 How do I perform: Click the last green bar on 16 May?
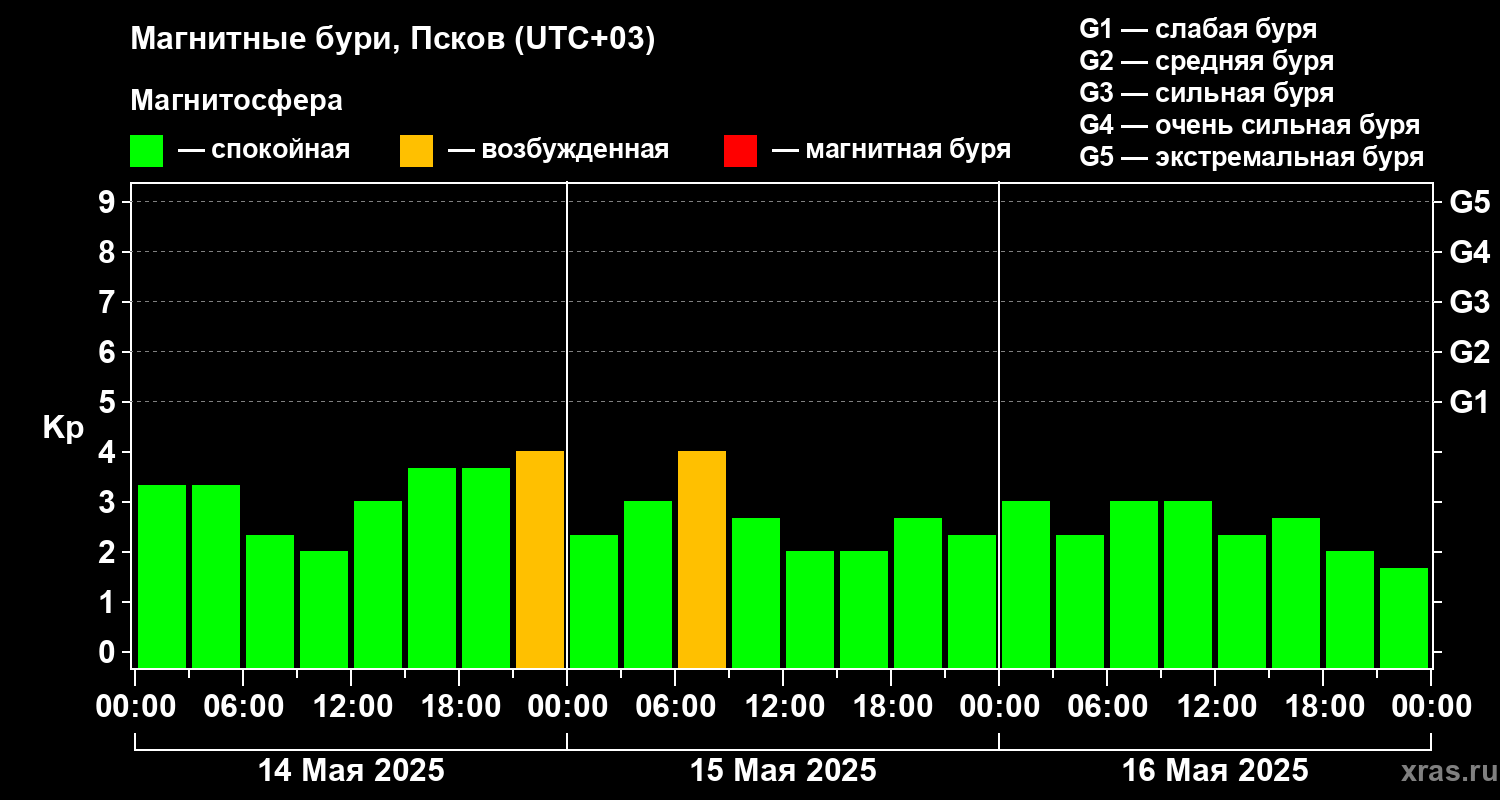(1404, 618)
